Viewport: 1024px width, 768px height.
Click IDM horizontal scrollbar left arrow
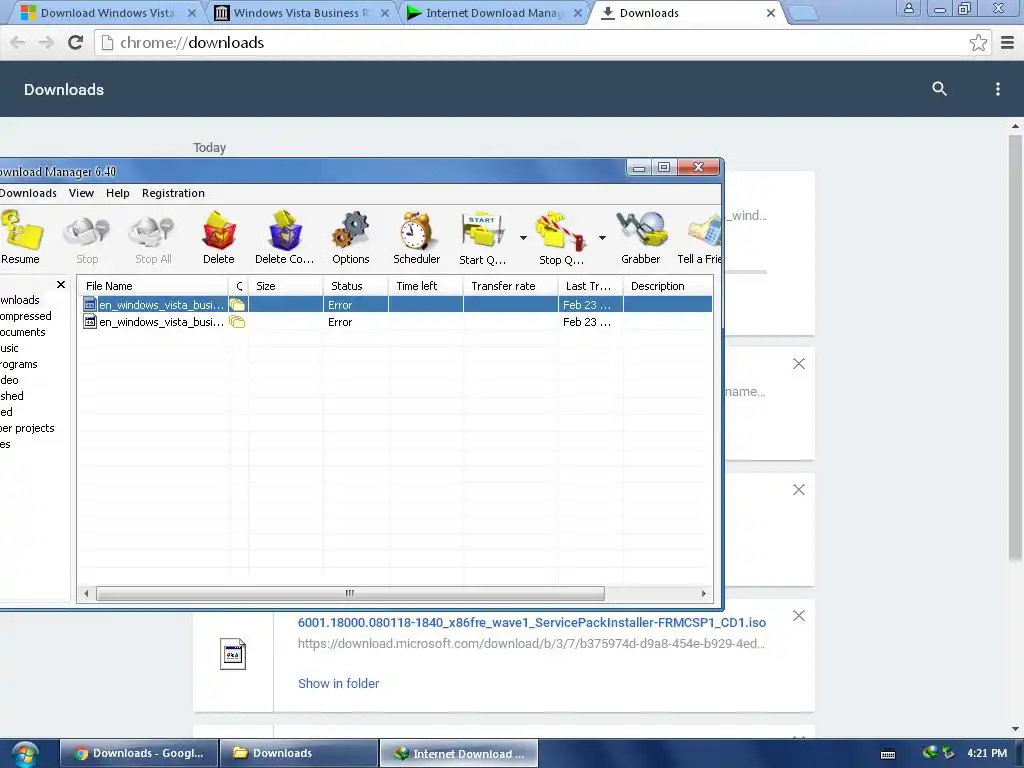(x=86, y=593)
